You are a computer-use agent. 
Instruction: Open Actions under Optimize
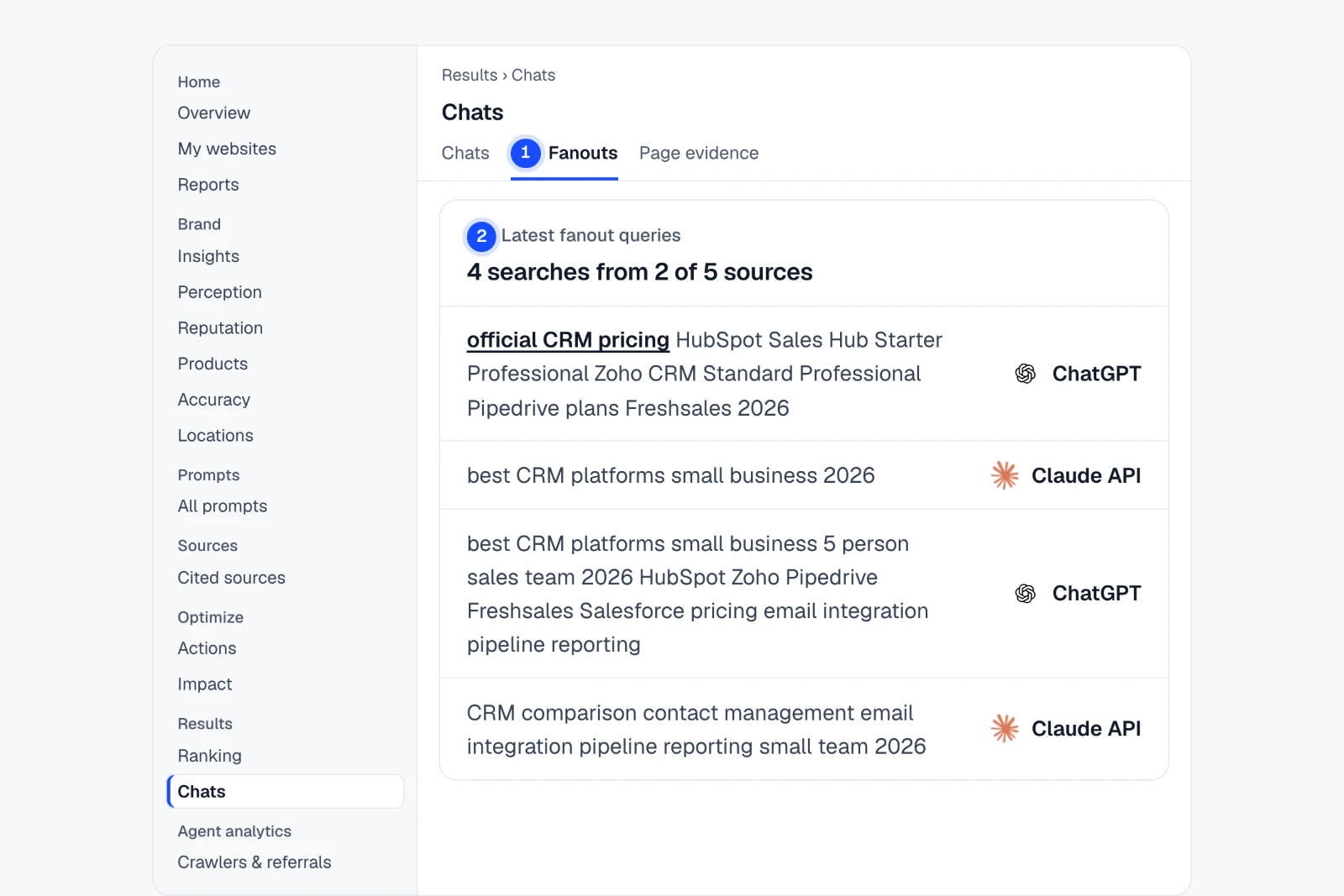(x=207, y=648)
